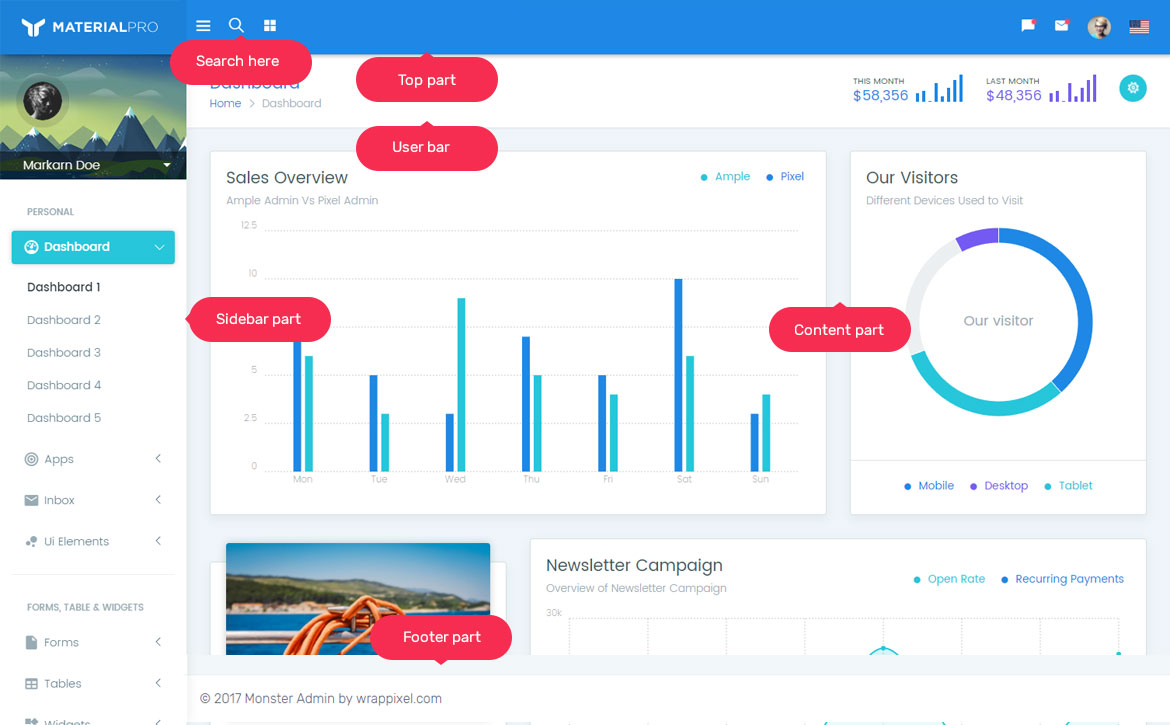Click the tallest Saturday bar in Sales chart

tap(678, 375)
